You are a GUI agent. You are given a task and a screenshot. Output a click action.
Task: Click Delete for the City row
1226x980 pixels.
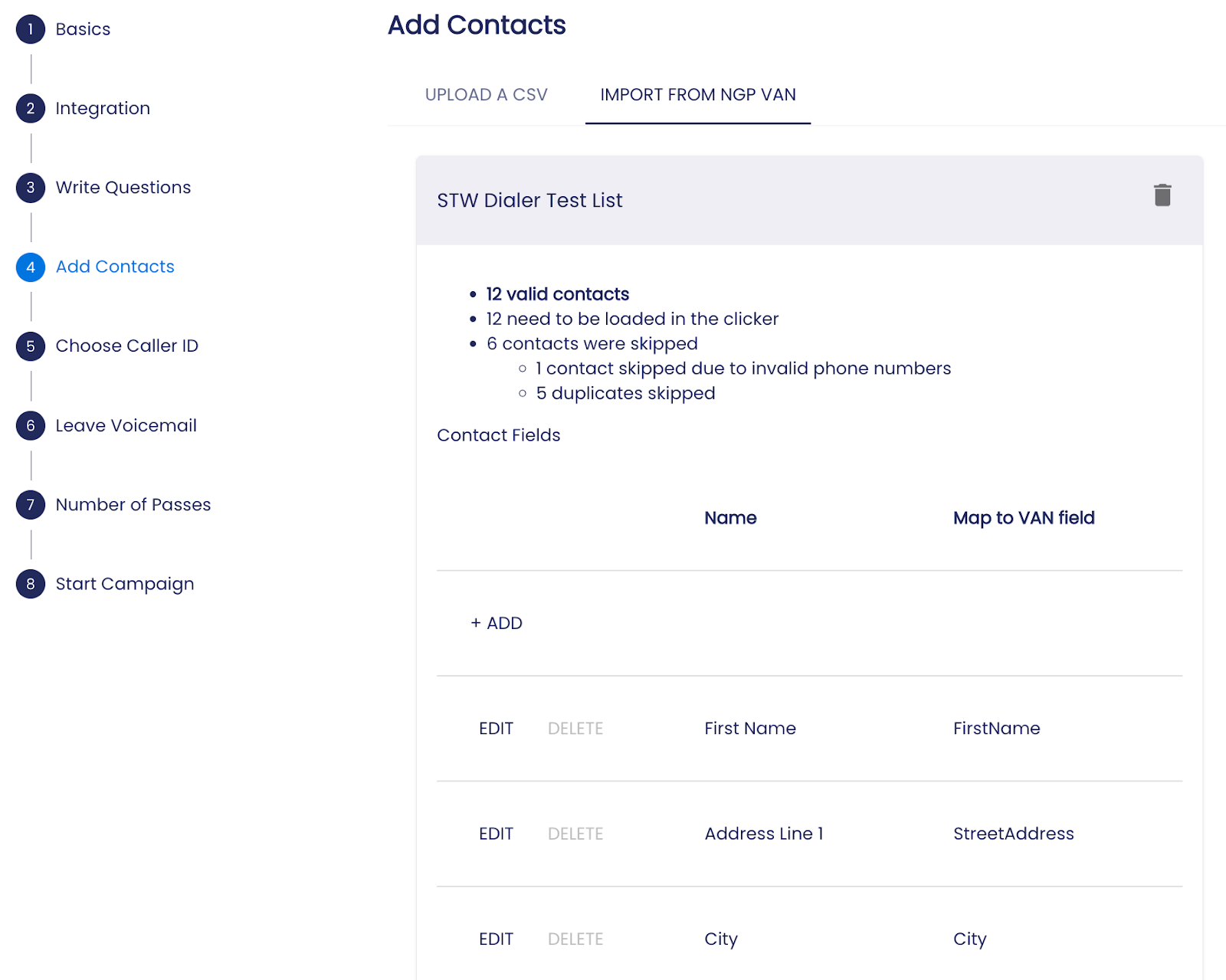575,939
